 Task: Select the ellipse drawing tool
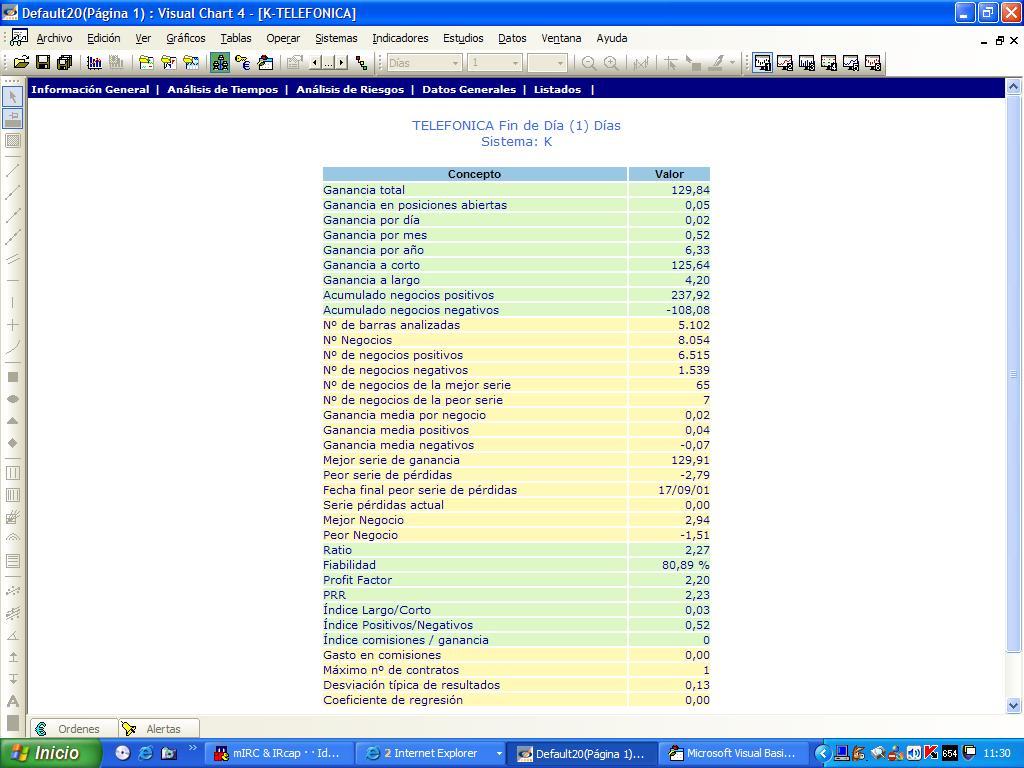coord(12,399)
